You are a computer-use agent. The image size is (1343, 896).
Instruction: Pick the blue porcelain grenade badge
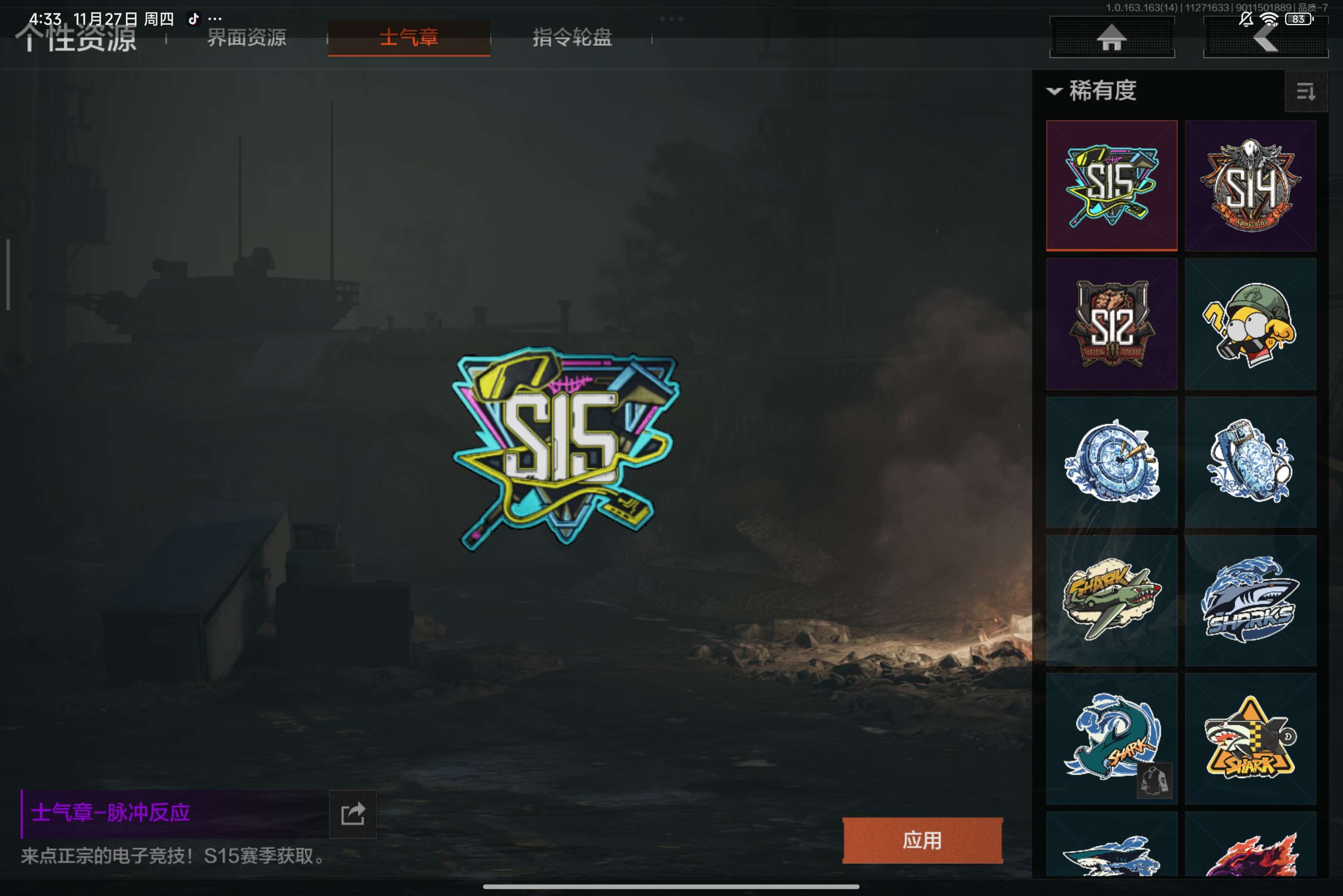click(x=1250, y=462)
